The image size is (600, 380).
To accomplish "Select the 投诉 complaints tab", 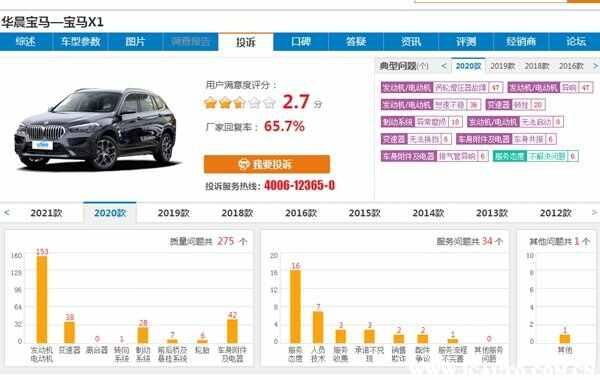I will (x=246, y=42).
